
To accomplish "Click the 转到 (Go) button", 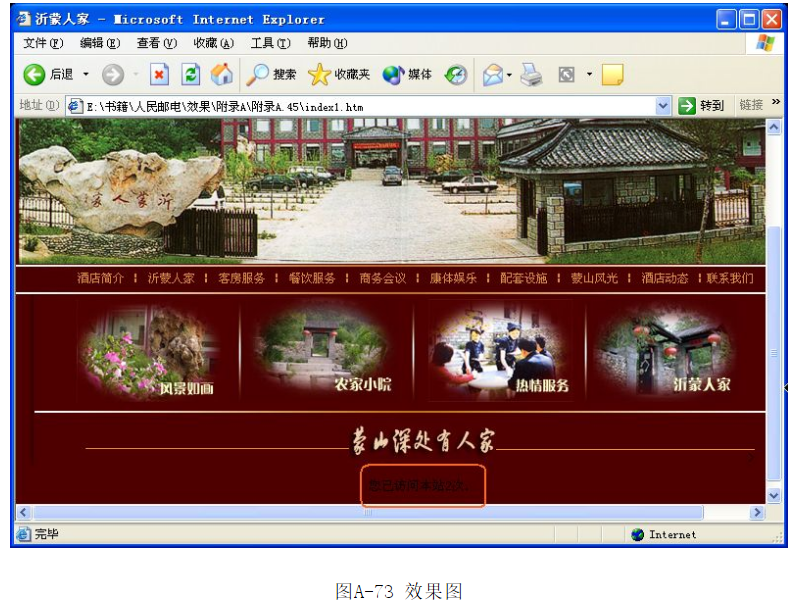I will pos(701,106).
